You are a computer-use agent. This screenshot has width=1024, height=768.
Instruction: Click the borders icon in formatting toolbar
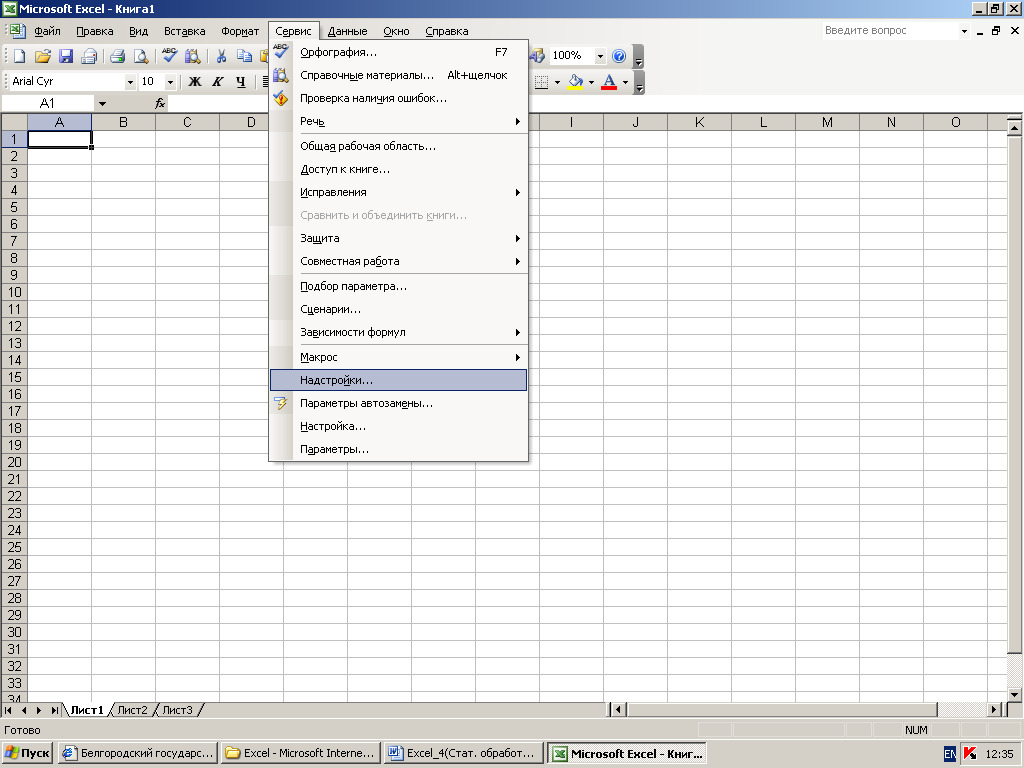[x=541, y=82]
